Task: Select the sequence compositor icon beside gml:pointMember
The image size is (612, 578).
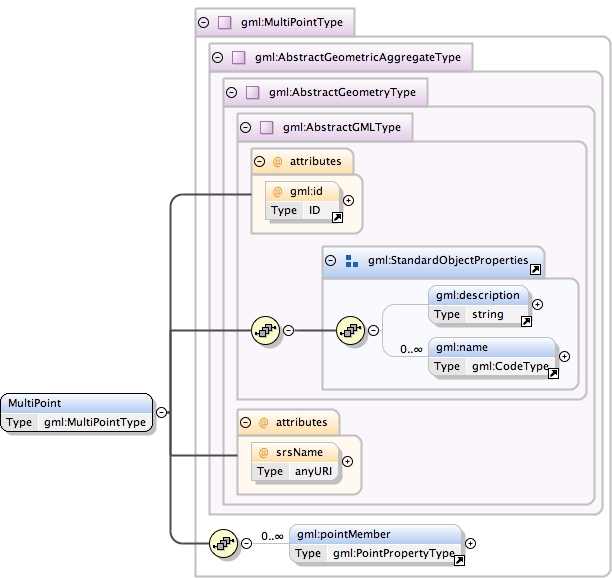Action: coord(223,543)
